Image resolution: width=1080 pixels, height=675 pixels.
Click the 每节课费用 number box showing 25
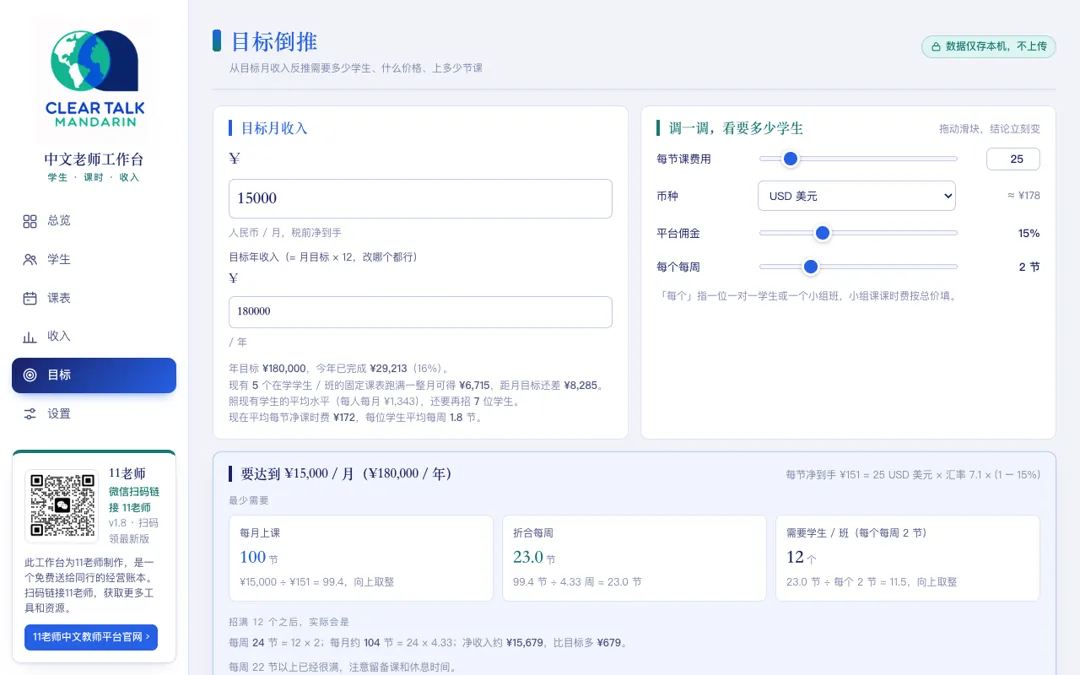(1012, 159)
